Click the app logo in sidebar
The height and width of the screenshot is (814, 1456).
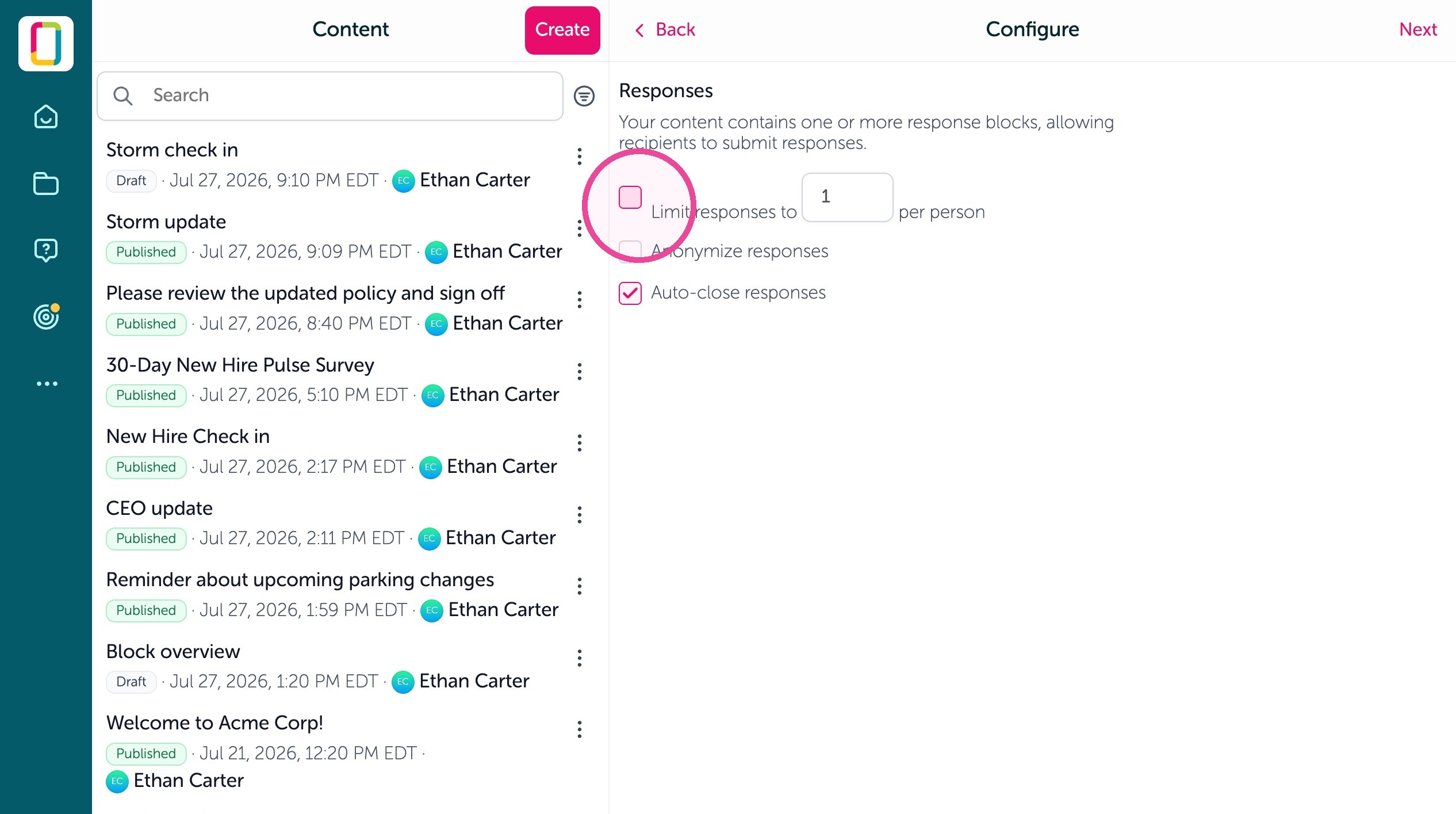(46, 44)
